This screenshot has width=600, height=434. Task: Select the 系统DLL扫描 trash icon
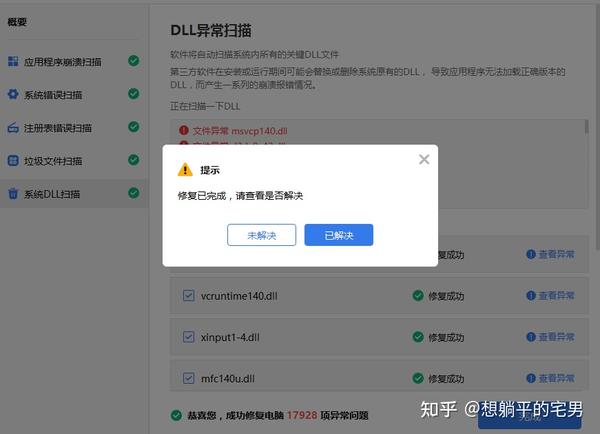tap(13, 194)
